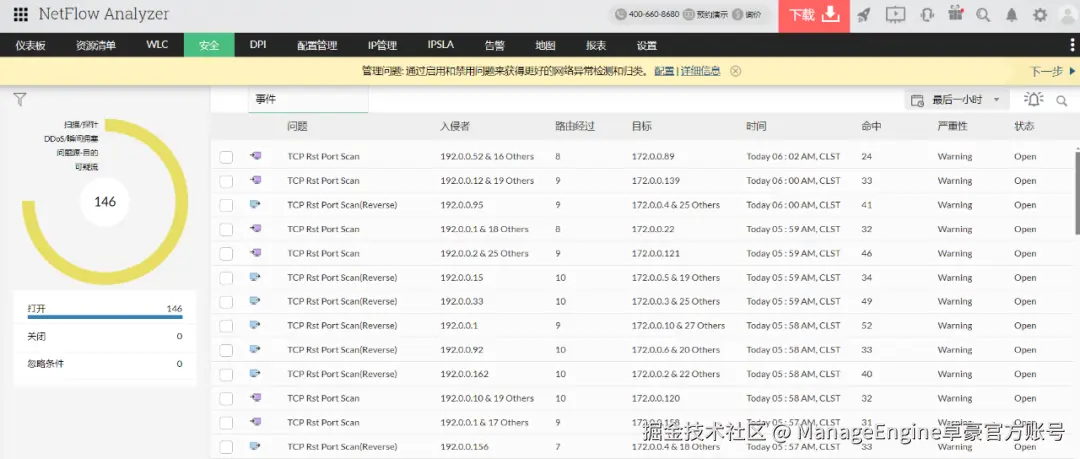Click the reverse scan icon for 192.0.0.95

[x=256, y=205]
